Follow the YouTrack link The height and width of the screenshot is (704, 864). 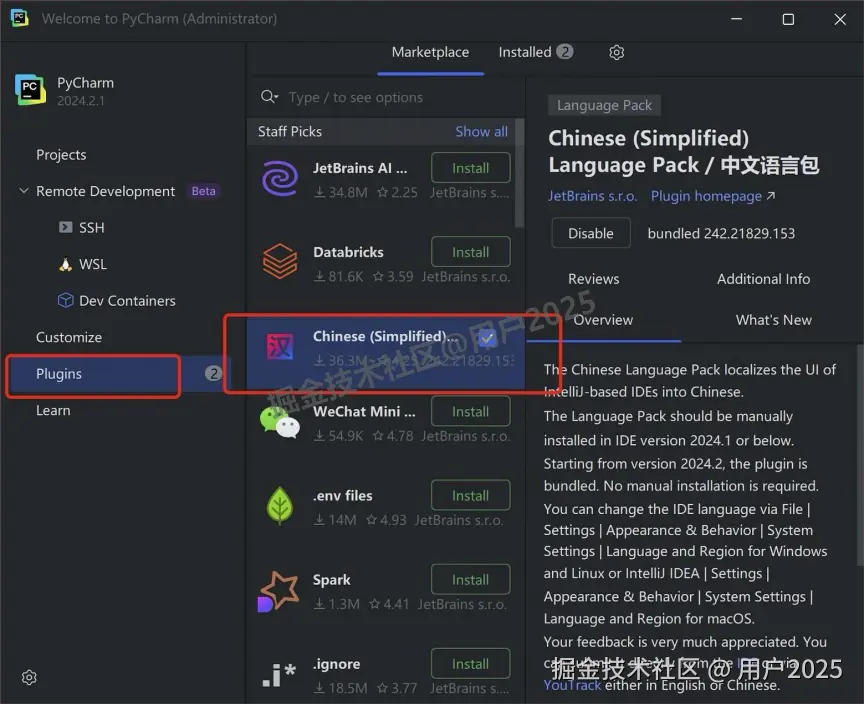coord(572,685)
